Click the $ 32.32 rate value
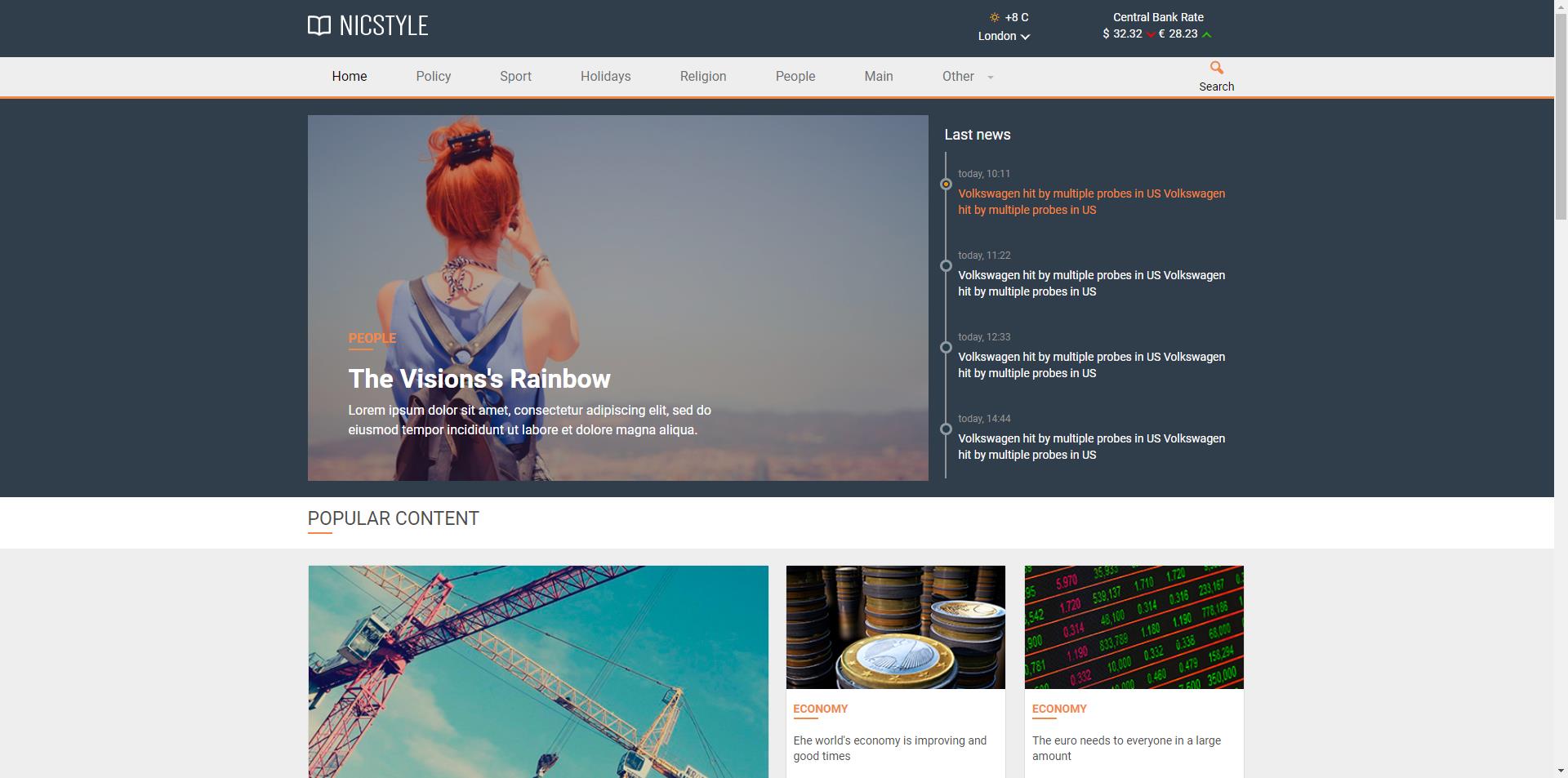Viewport: 1568px width, 778px height. [x=1122, y=33]
